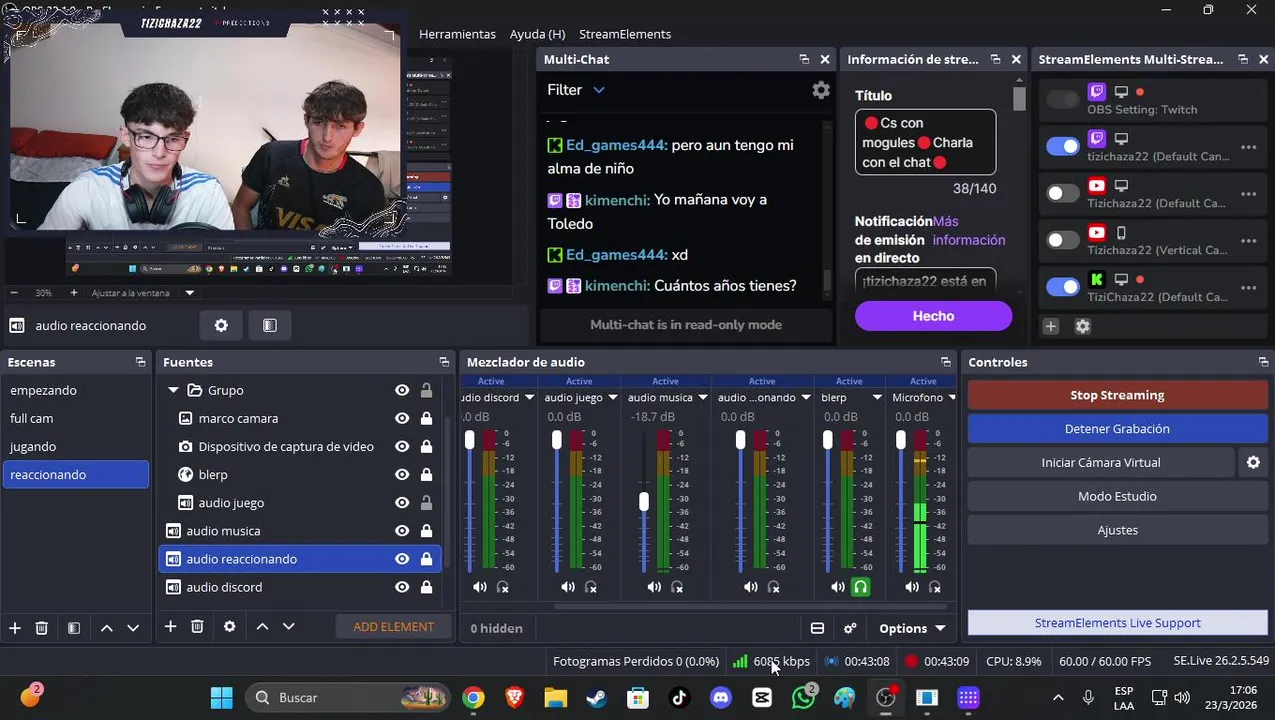Mute the Microfono channel speaker
Viewport: 1275px width, 720px height.
[x=912, y=587]
